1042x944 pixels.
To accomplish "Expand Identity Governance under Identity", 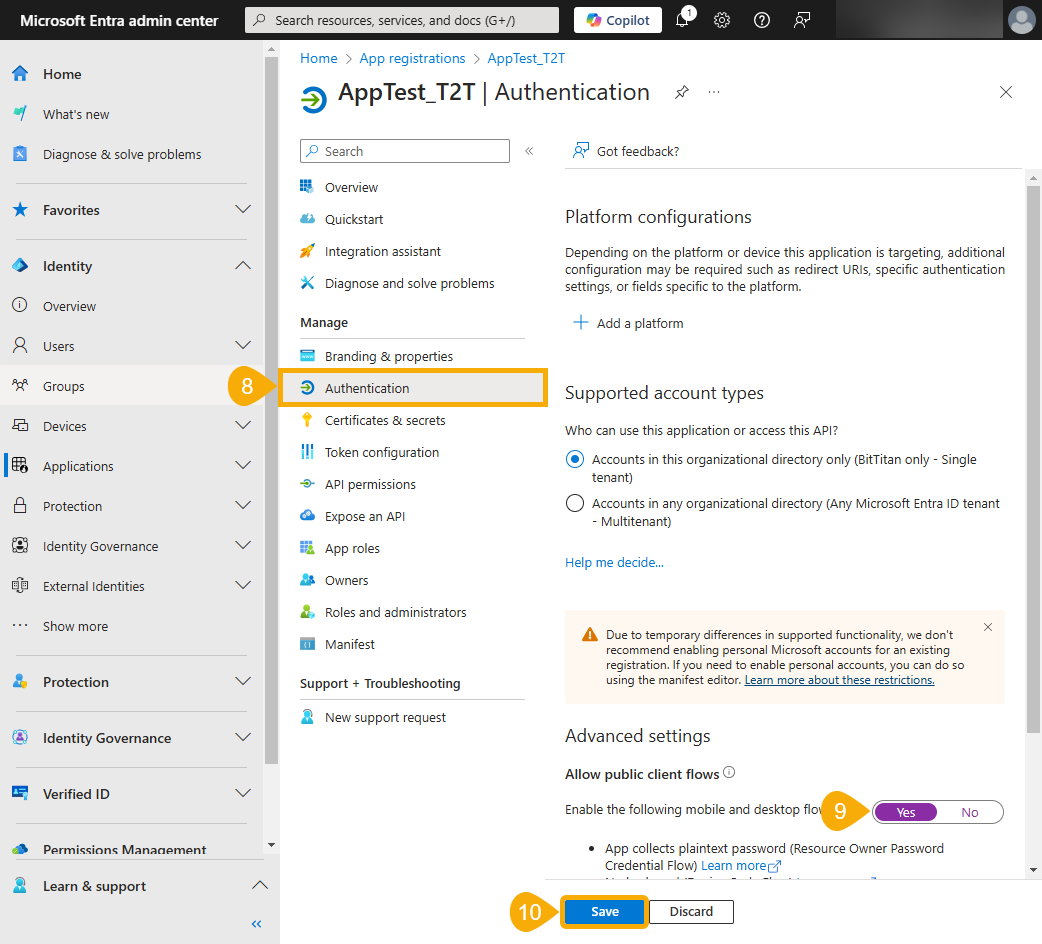I will click(243, 545).
